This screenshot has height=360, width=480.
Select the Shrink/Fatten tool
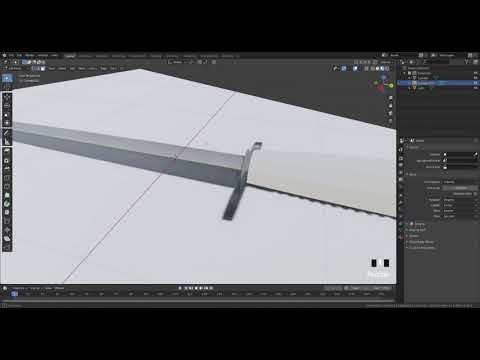(7, 230)
